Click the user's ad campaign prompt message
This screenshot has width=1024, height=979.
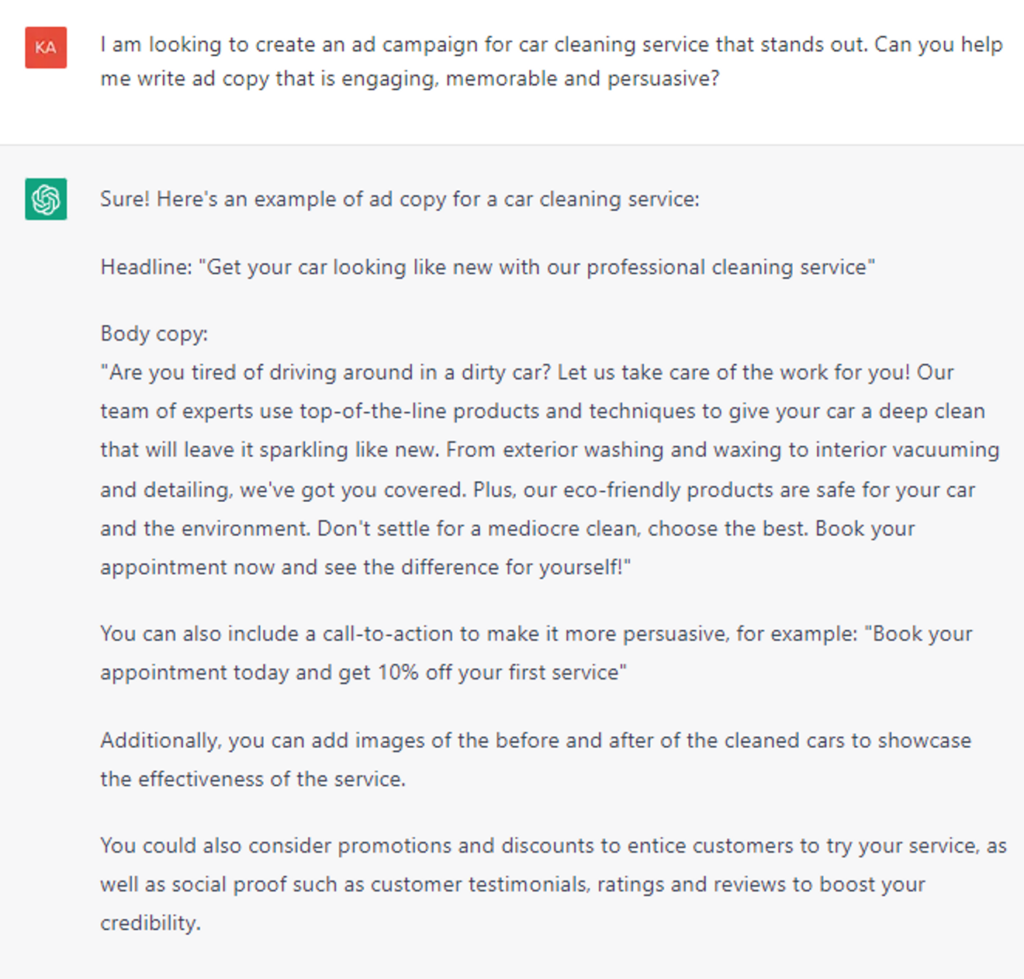pyautogui.click(x=551, y=61)
